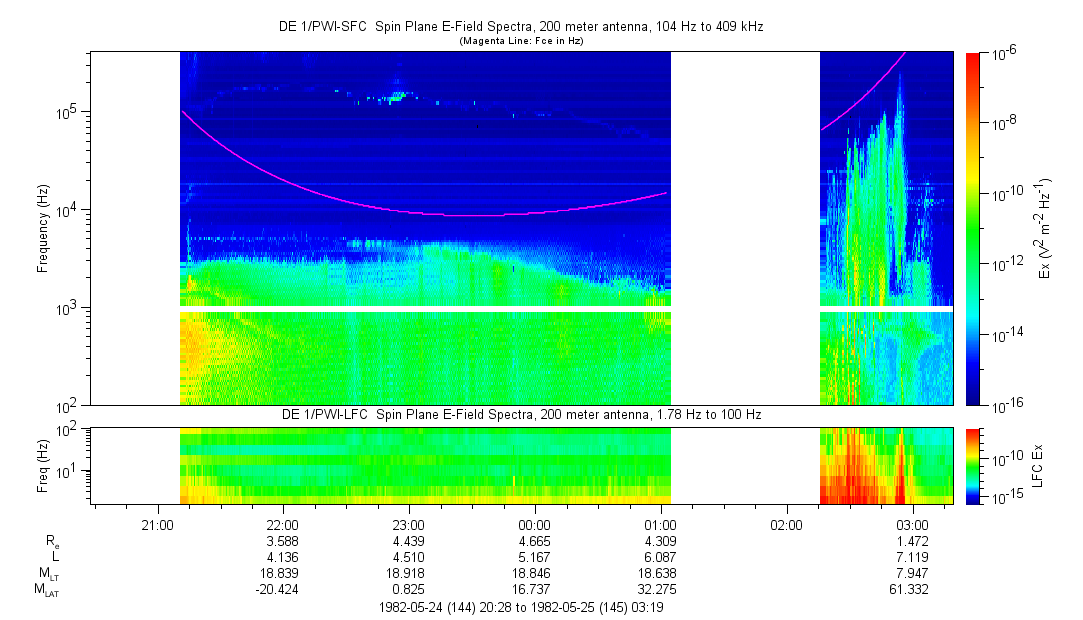This screenshot has width=1083, height=620.
Task: Click the 22:00 time axis tick label
Action: pyautogui.click(x=283, y=524)
